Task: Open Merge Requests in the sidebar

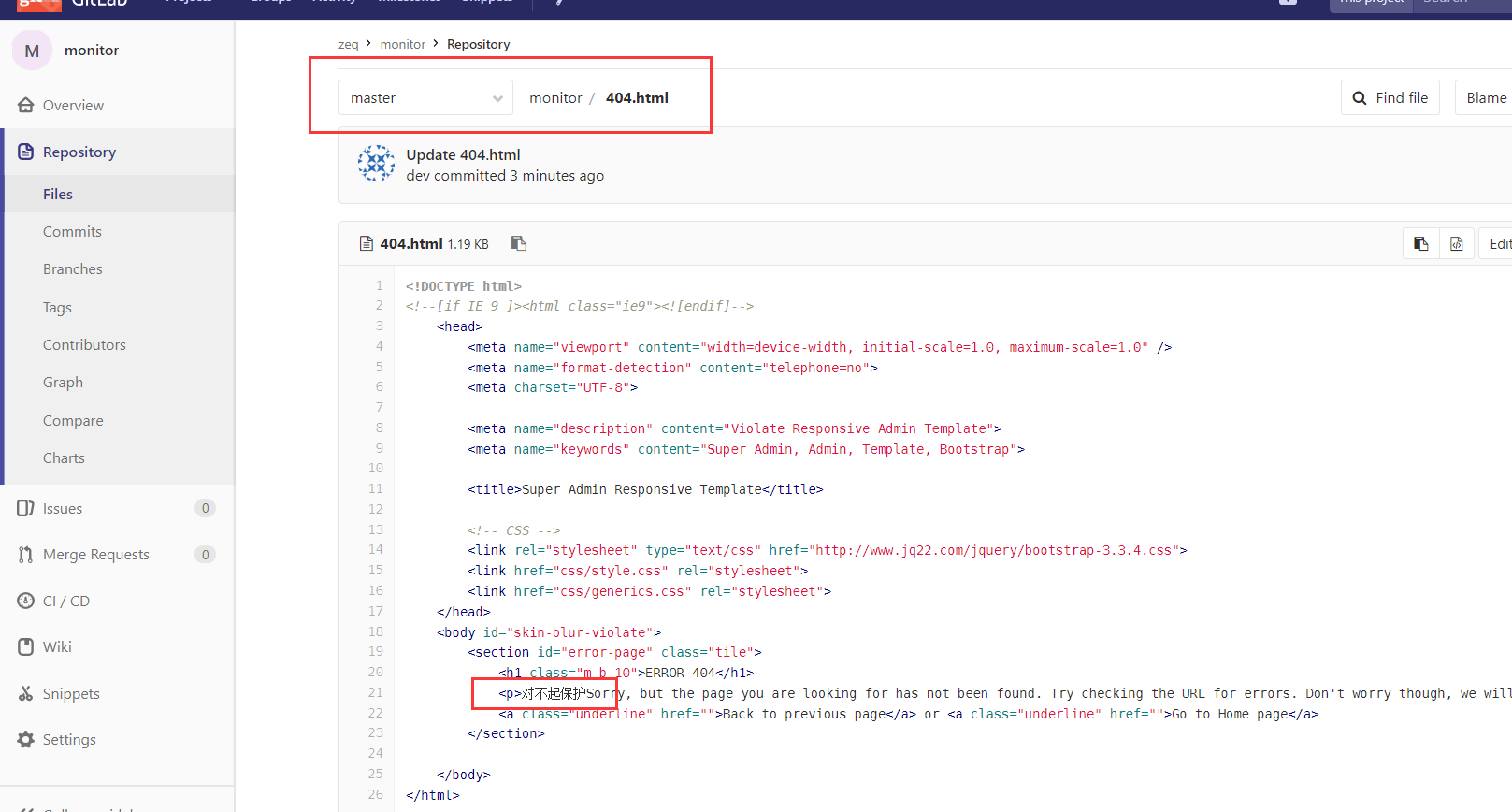Action: (x=96, y=555)
